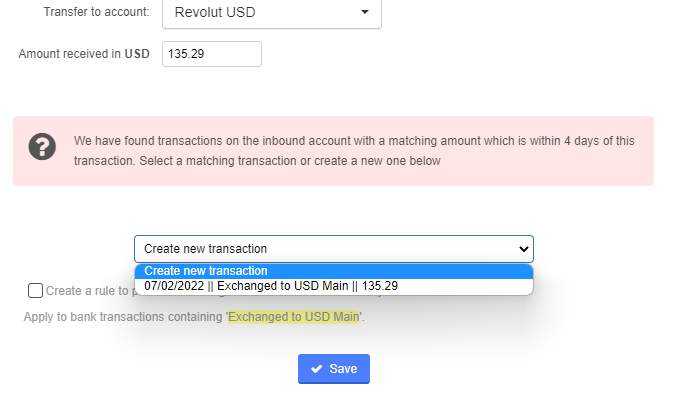Click the 135.29 amount in dropdown option
This screenshot has height=395, width=675.
coord(380,286)
